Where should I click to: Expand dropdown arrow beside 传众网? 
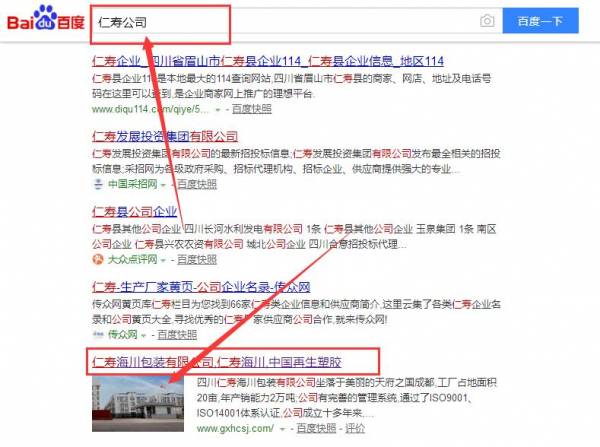[143, 336]
